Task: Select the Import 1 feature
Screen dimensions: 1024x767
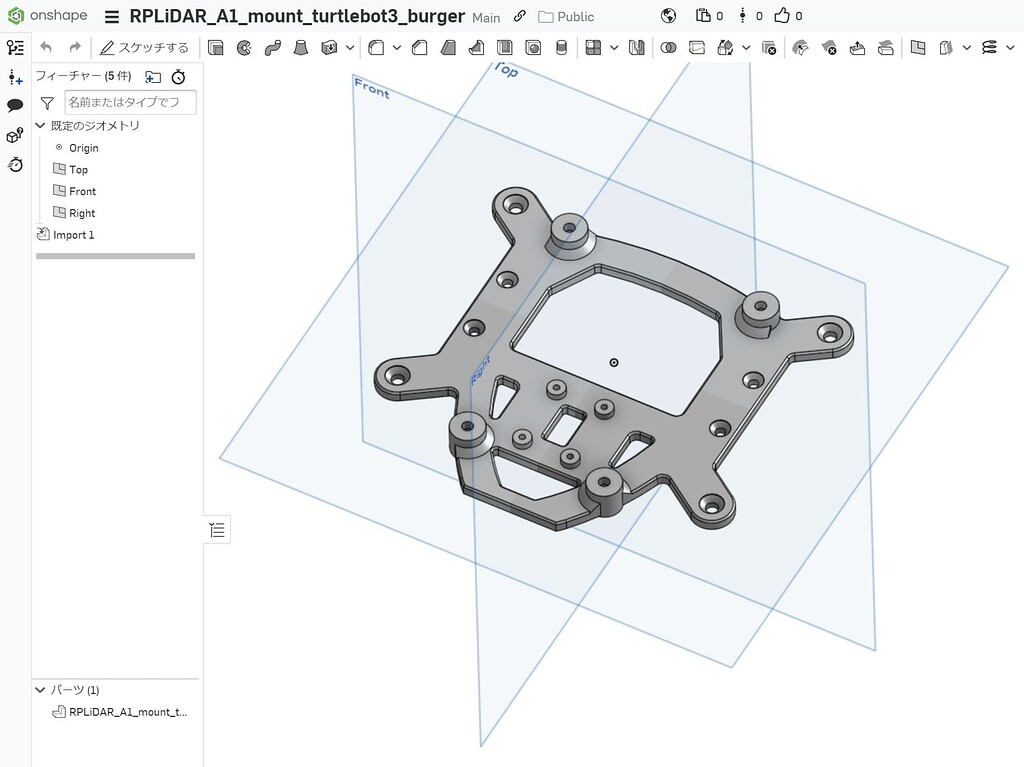Action: pos(73,235)
